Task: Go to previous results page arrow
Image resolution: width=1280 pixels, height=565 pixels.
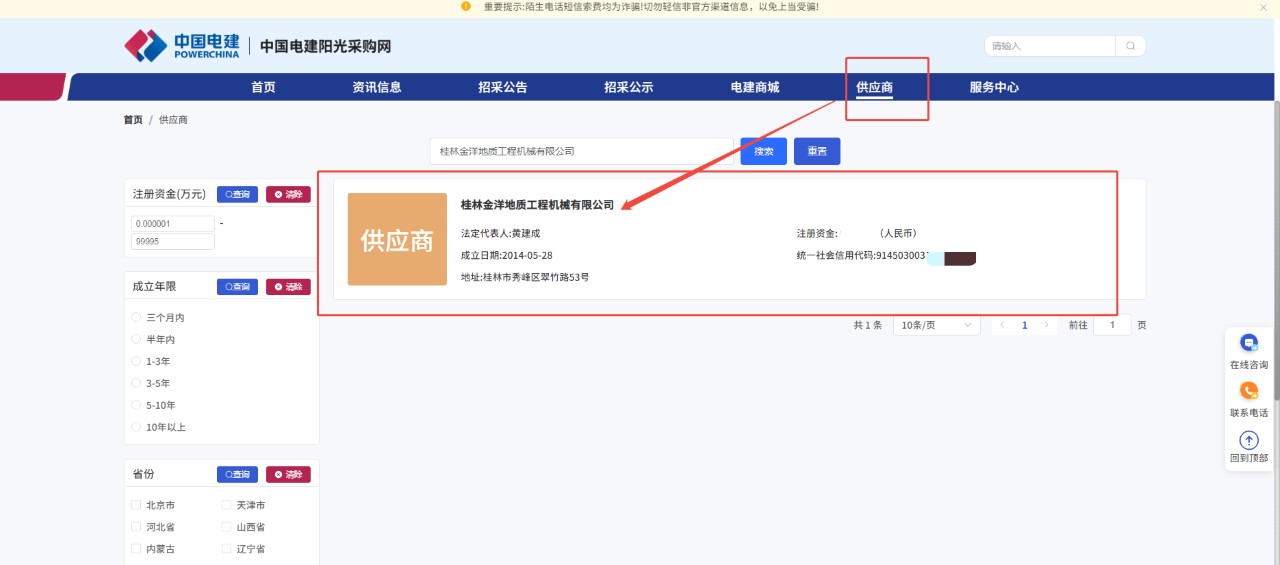Action: tap(1003, 325)
